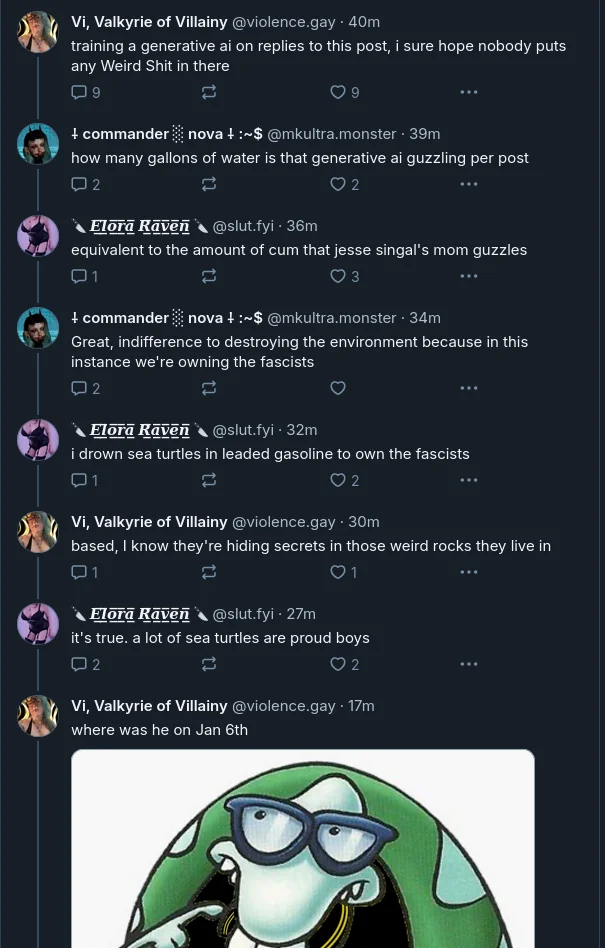The height and width of the screenshot is (948, 605).
Task: Like the post with 9 likes
Action: coord(345,92)
